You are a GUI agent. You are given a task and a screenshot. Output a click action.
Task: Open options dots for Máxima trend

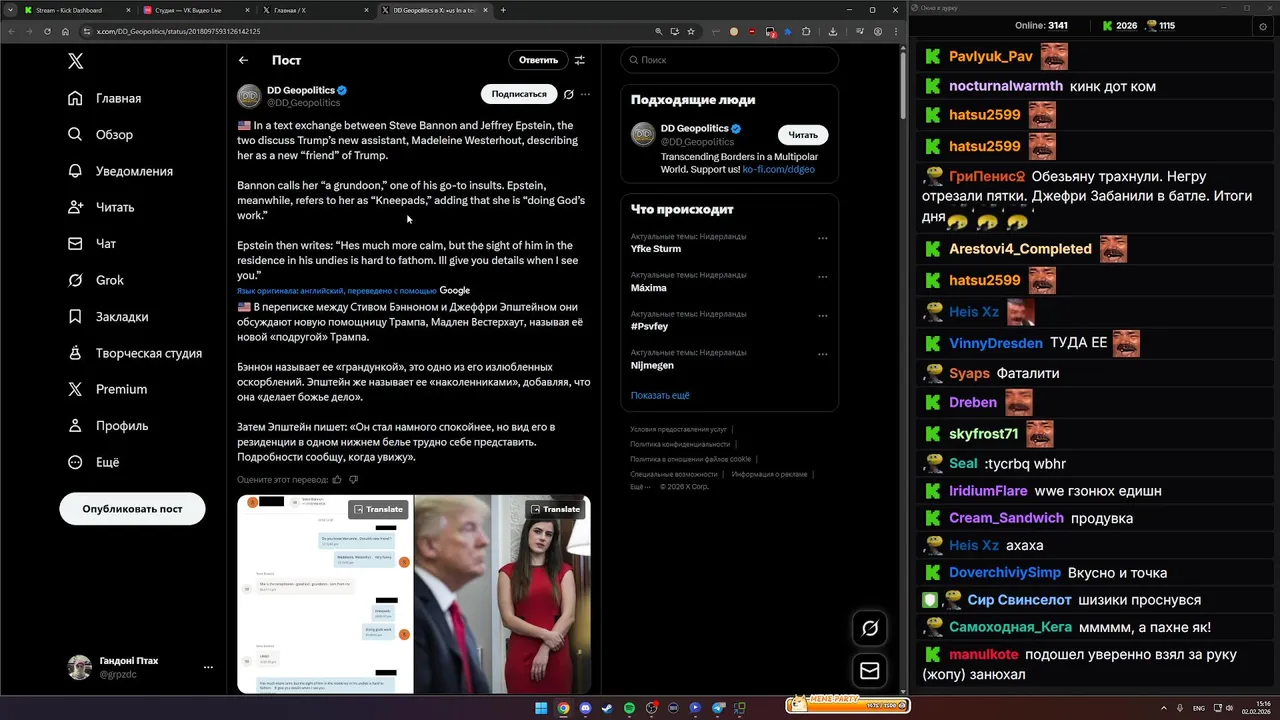tap(823, 277)
